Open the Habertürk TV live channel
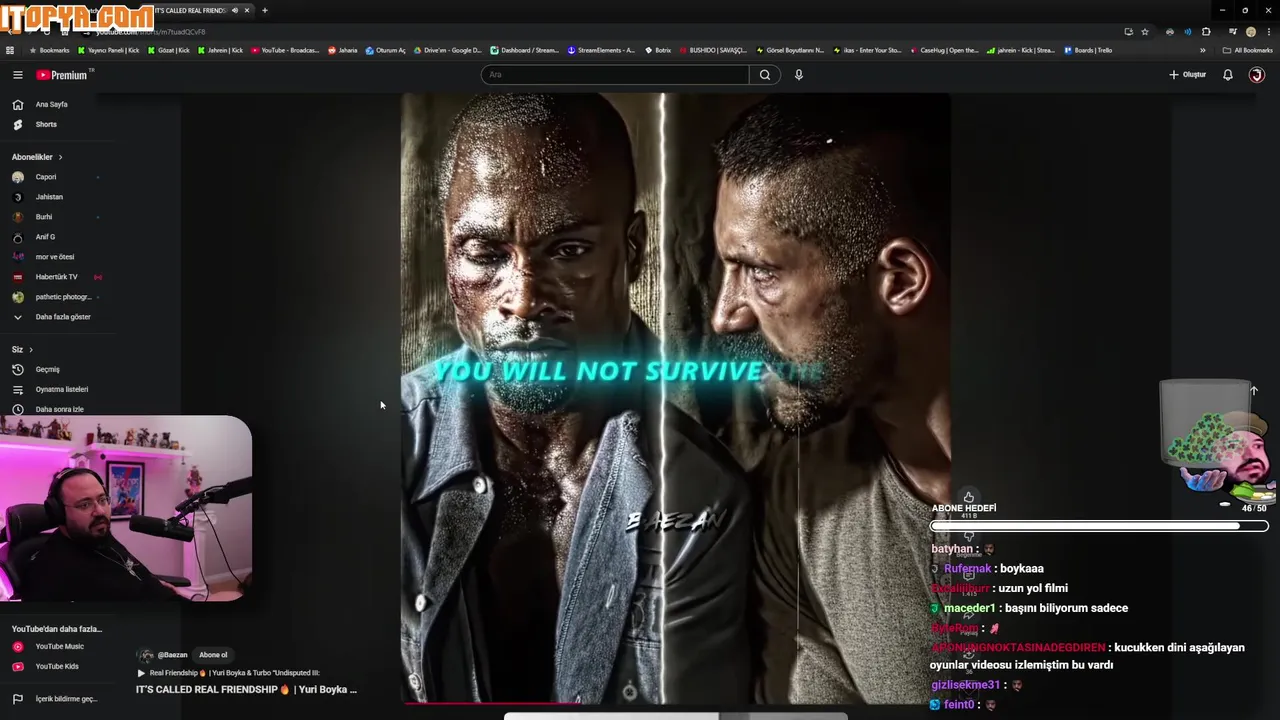 click(x=56, y=277)
